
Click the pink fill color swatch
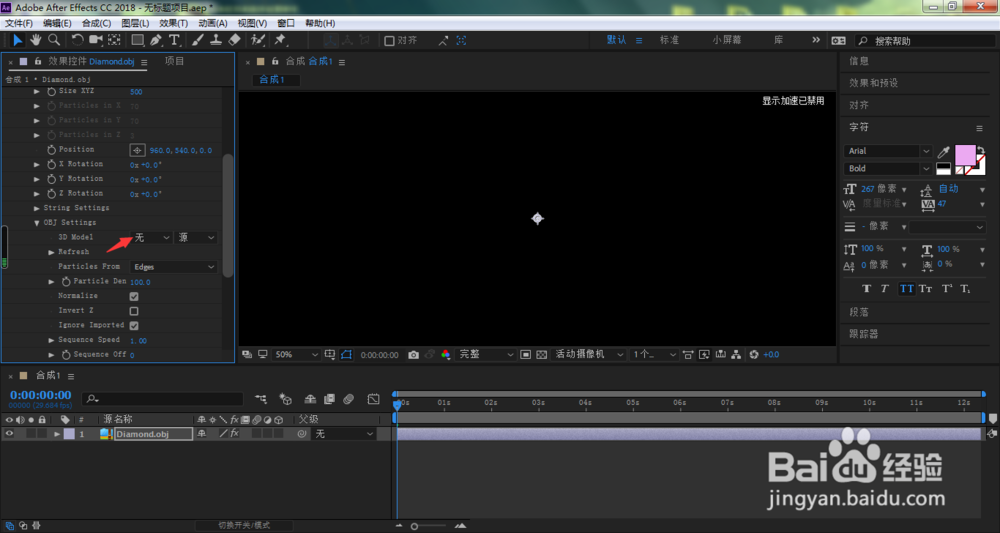965,155
